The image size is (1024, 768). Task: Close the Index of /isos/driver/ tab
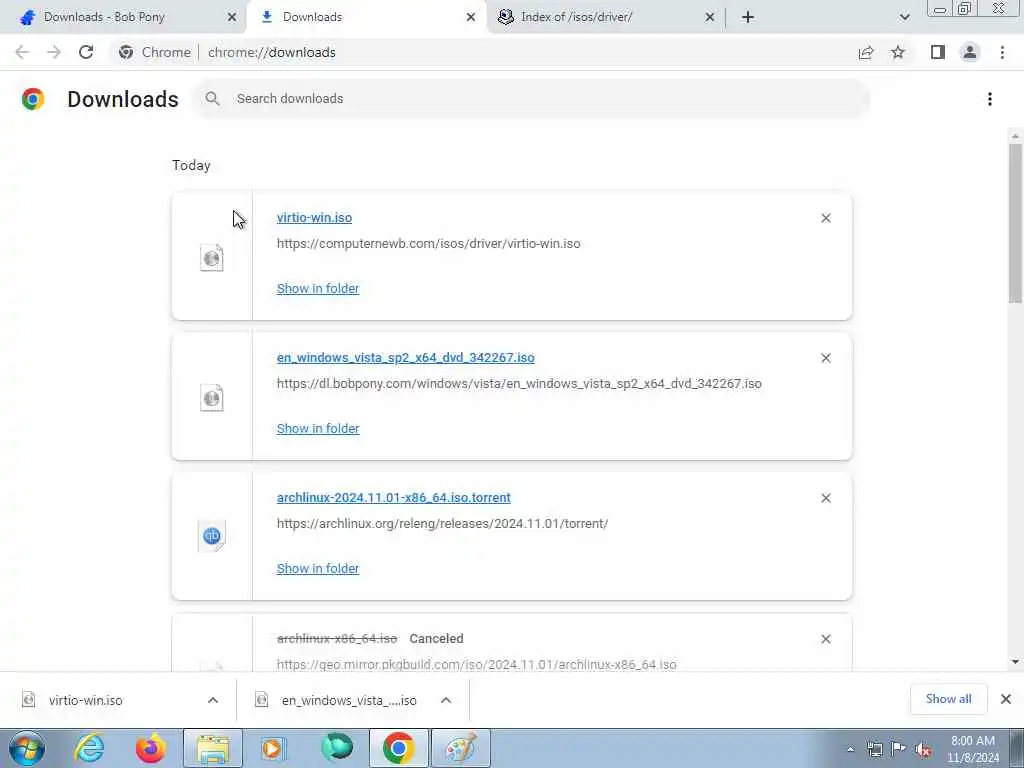pyautogui.click(x=710, y=17)
